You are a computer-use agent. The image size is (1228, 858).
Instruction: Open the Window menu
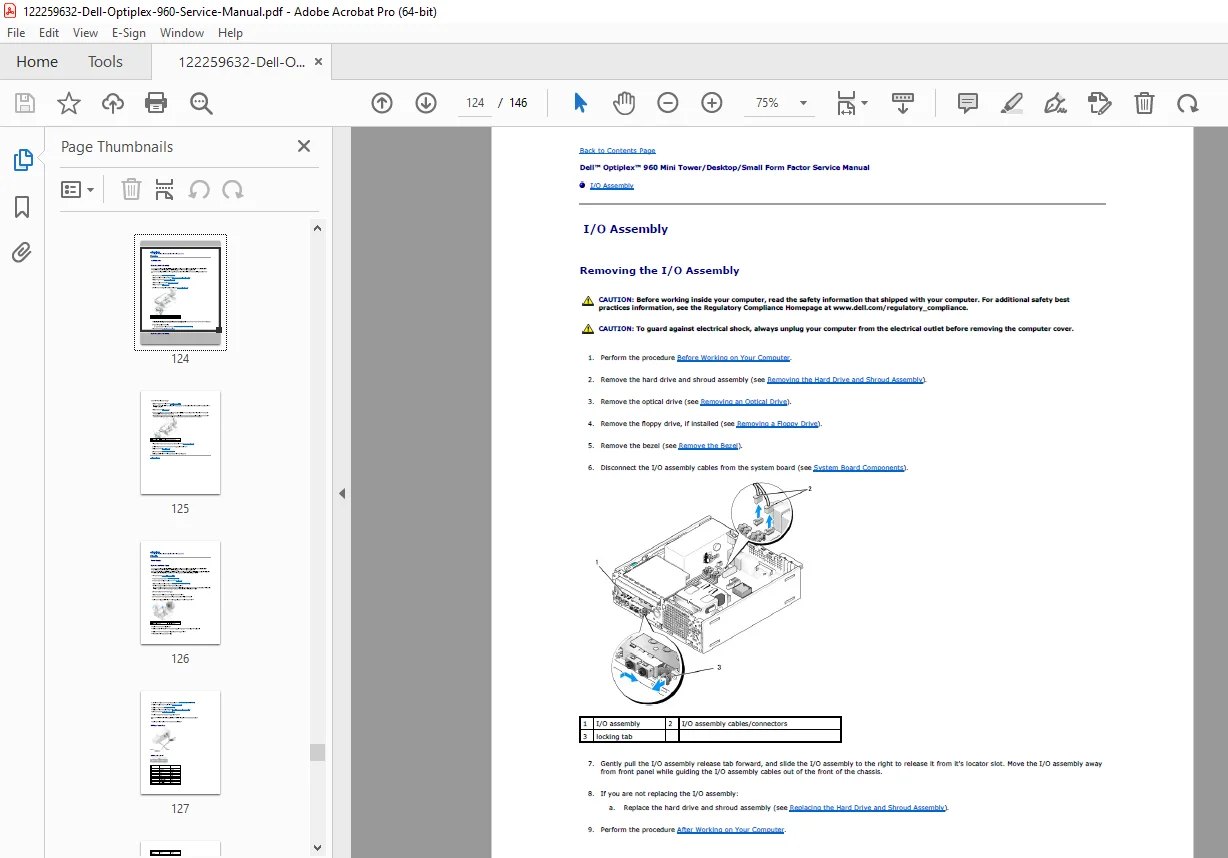pos(182,32)
